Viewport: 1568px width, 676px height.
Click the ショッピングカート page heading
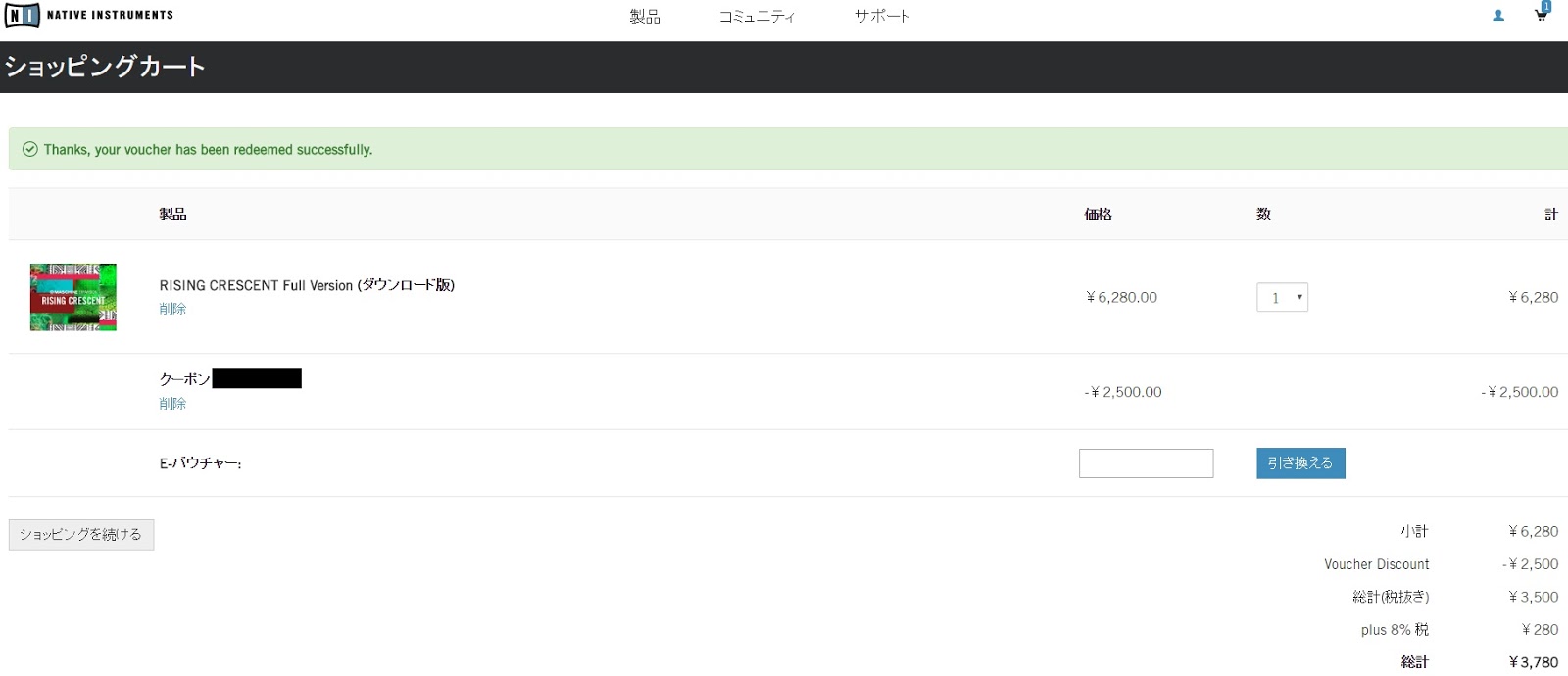point(105,67)
